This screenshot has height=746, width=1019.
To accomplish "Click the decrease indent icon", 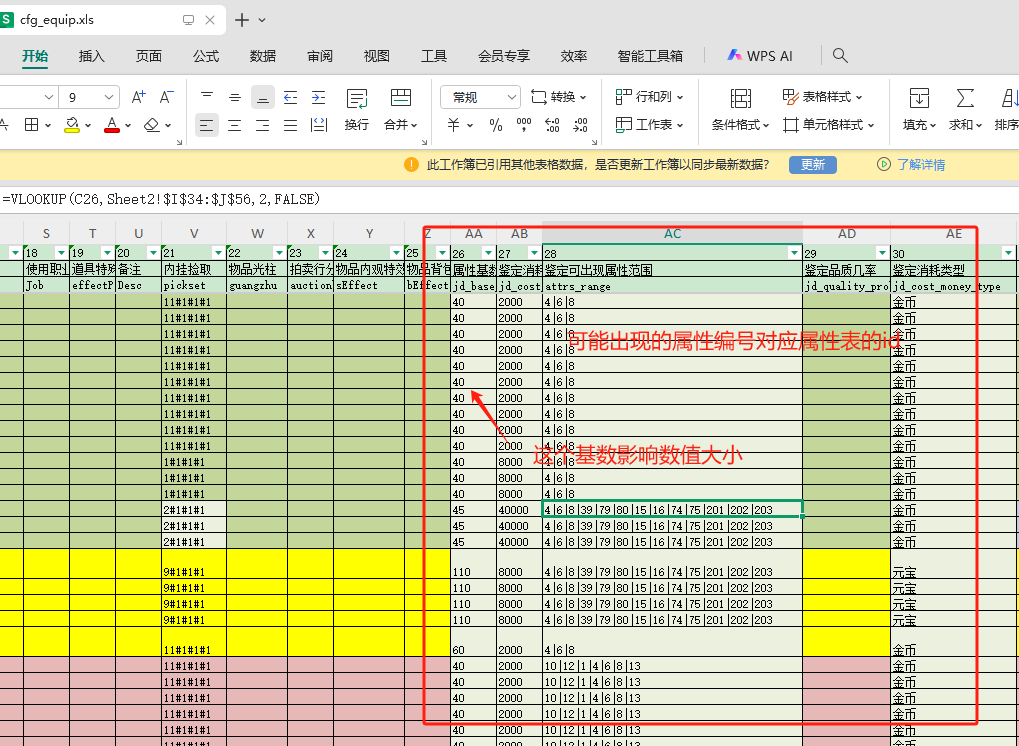I will coord(290,97).
